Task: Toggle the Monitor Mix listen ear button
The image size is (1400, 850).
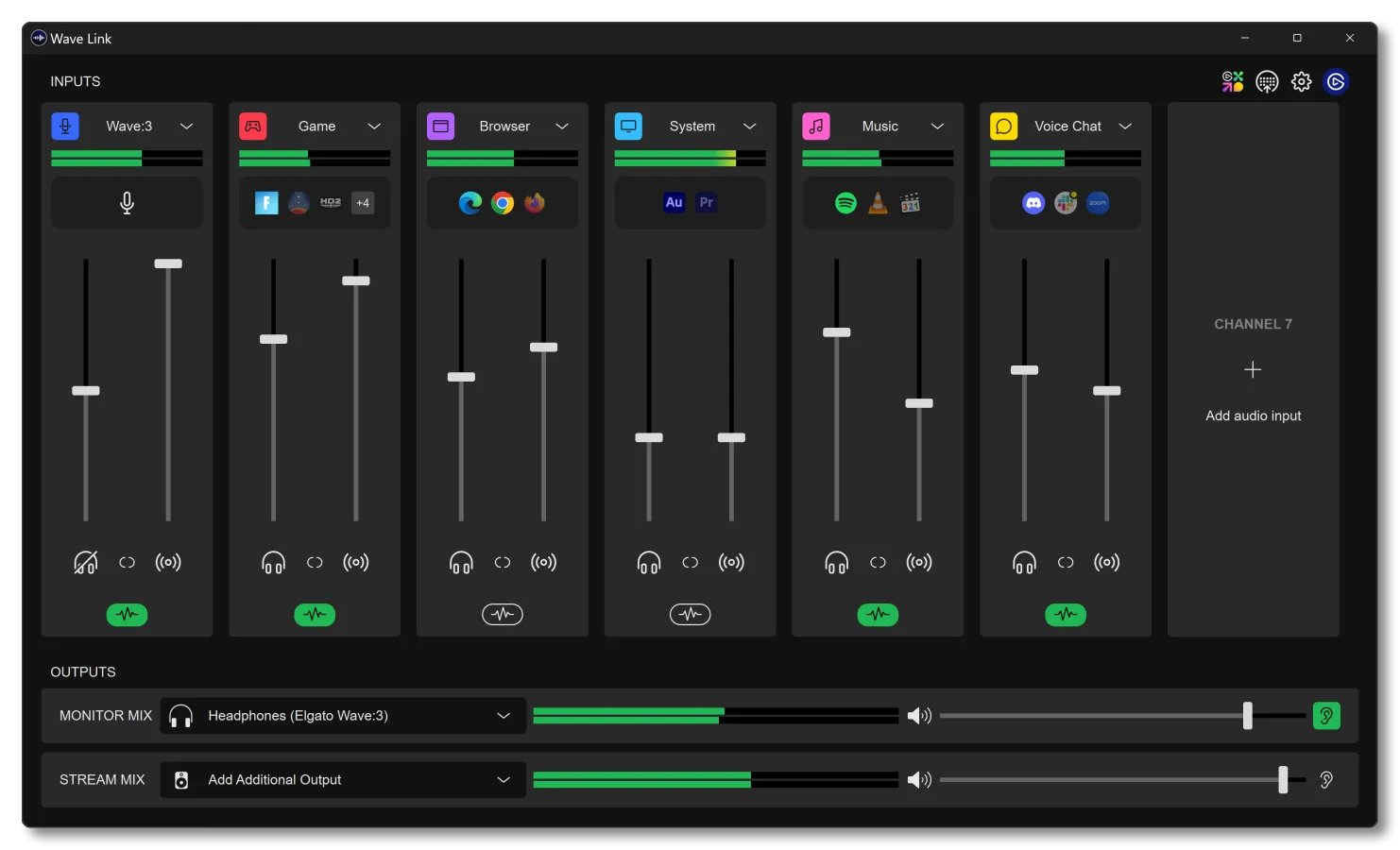Action: (1326, 716)
